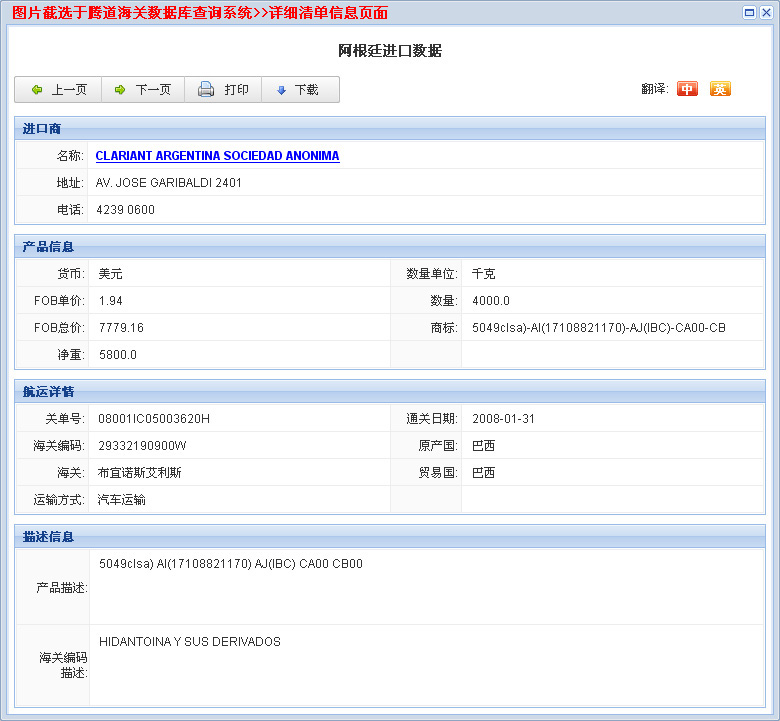
Task: Translate page to English with 英 icon
Action: tap(720, 89)
